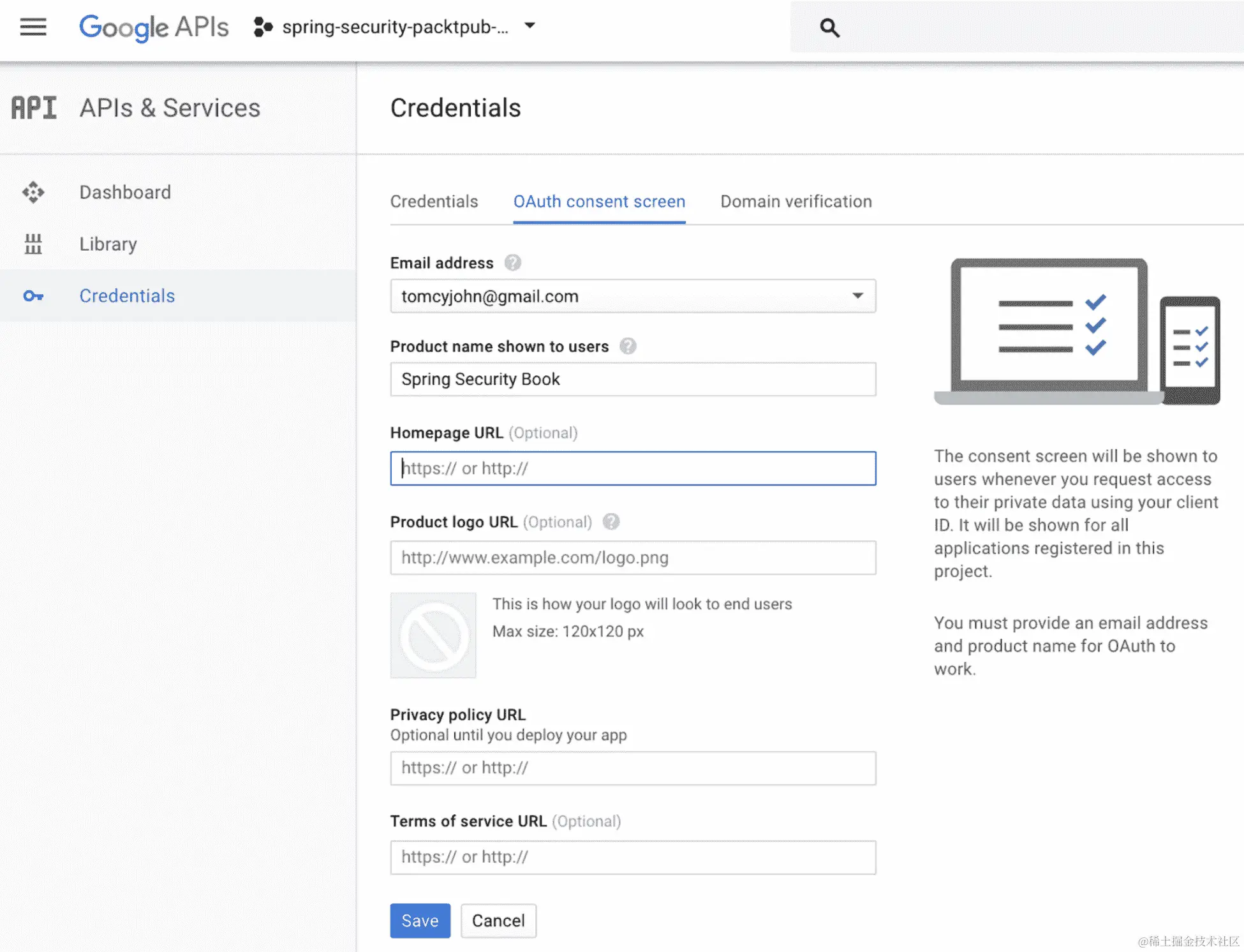The height and width of the screenshot is (952, 1244).
Task: Click the Credentials key icon
Action: coord(33,296)
